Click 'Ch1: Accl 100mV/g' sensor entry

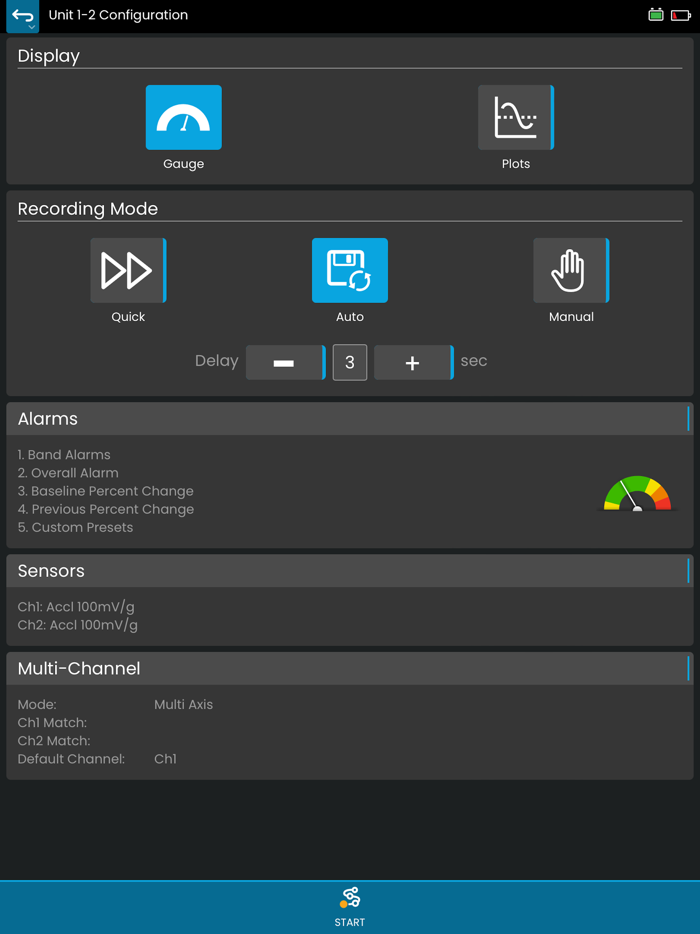[76, 607]
